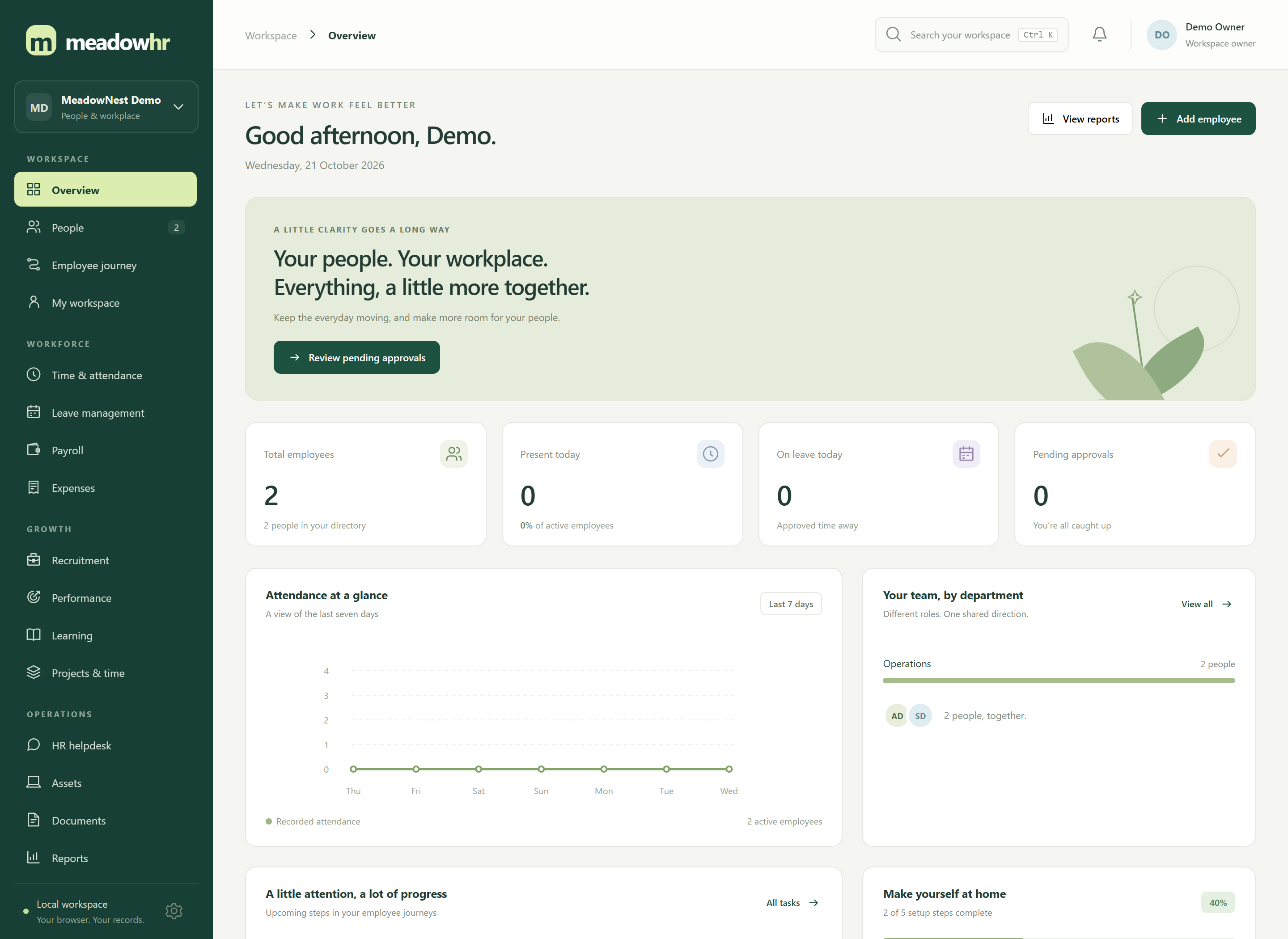Click the meadowhr logo icon
This screenshot has width=1288, height=939.
pos(41,40)
